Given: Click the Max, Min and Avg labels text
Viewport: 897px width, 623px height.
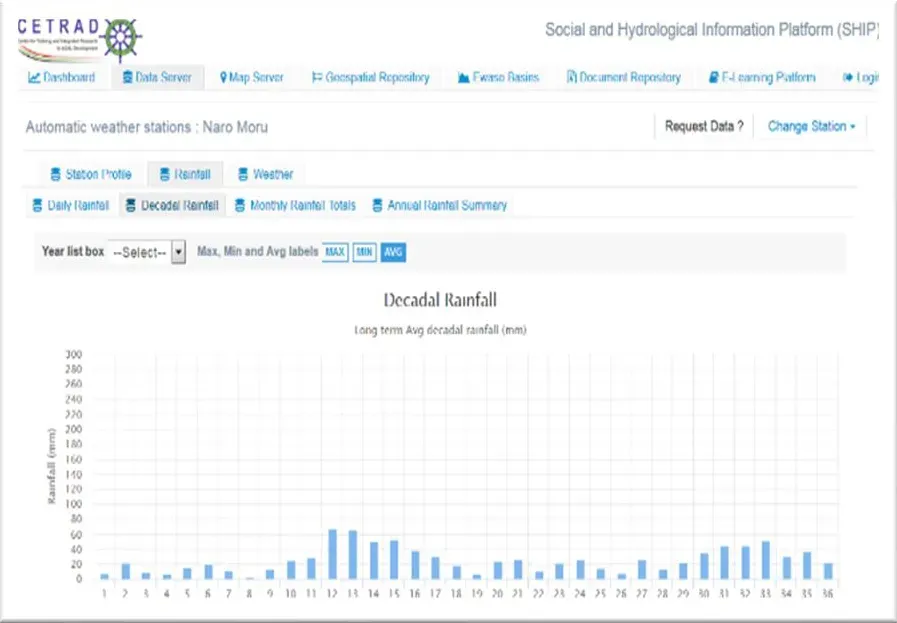Looking at the screenshot, I should [x=257, y=252].
